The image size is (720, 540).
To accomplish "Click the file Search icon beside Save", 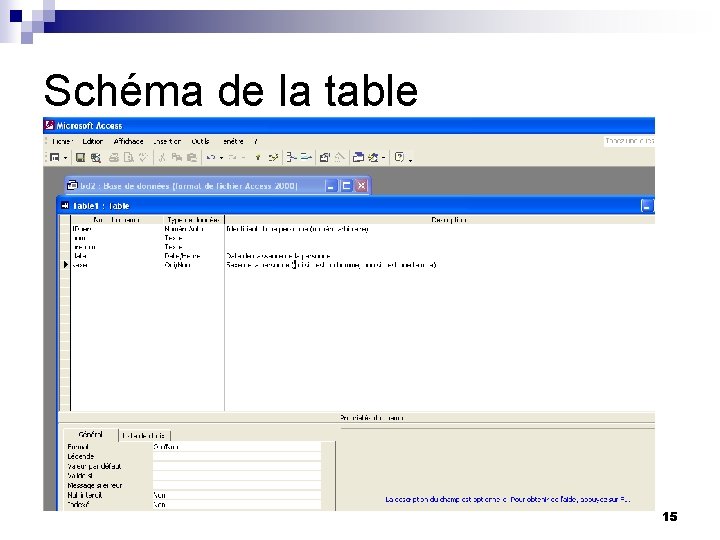I will pyautogui.click(x=96, y=158).
